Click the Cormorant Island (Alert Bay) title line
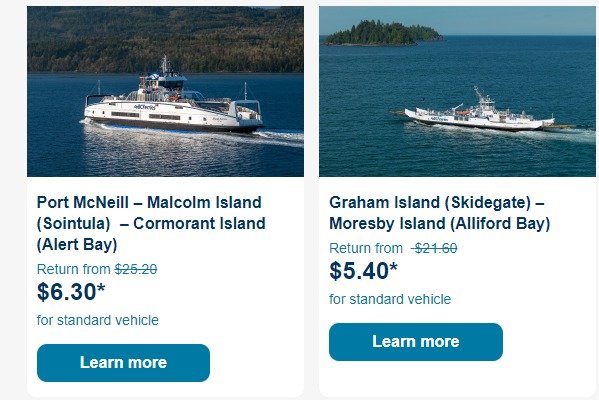 (151, 234)
